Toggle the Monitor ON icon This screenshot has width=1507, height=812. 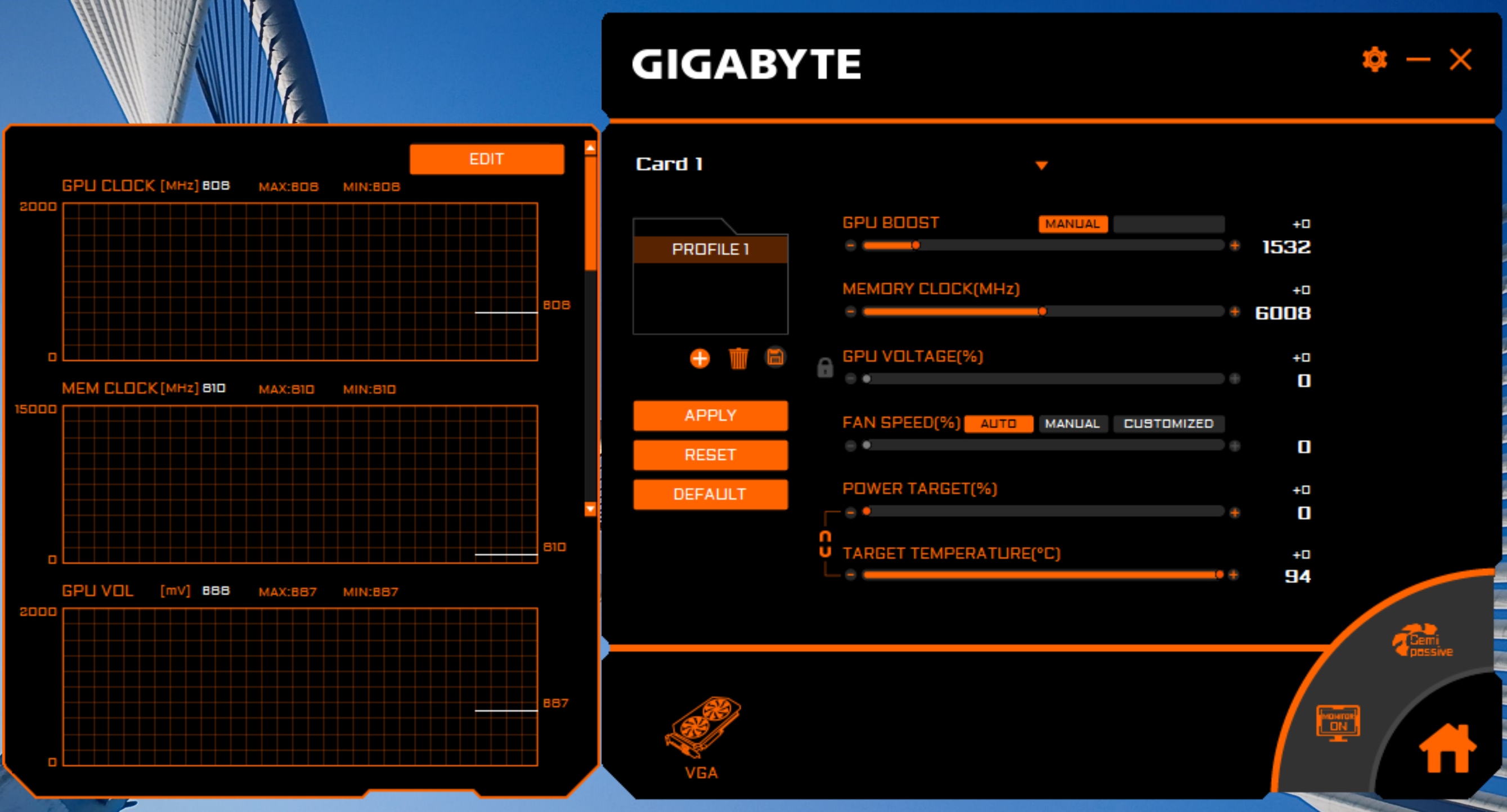click(x=1338, y=723)
